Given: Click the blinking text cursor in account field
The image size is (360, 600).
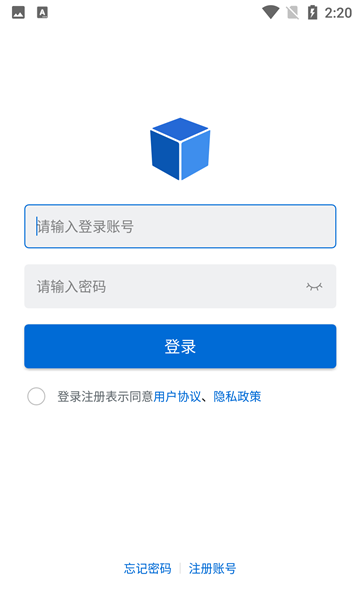Looking at the screenshot, I should [x=37, y=226].
